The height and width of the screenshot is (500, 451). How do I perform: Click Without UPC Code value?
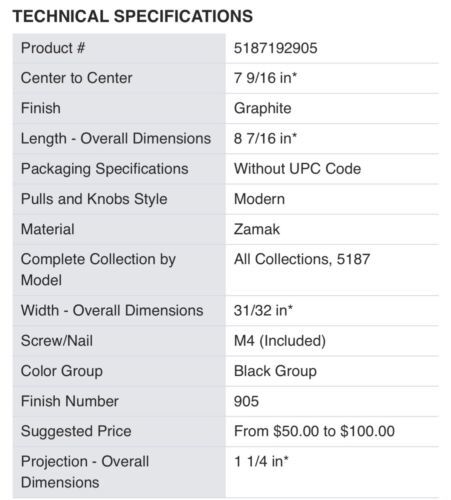tap(297, 169)
